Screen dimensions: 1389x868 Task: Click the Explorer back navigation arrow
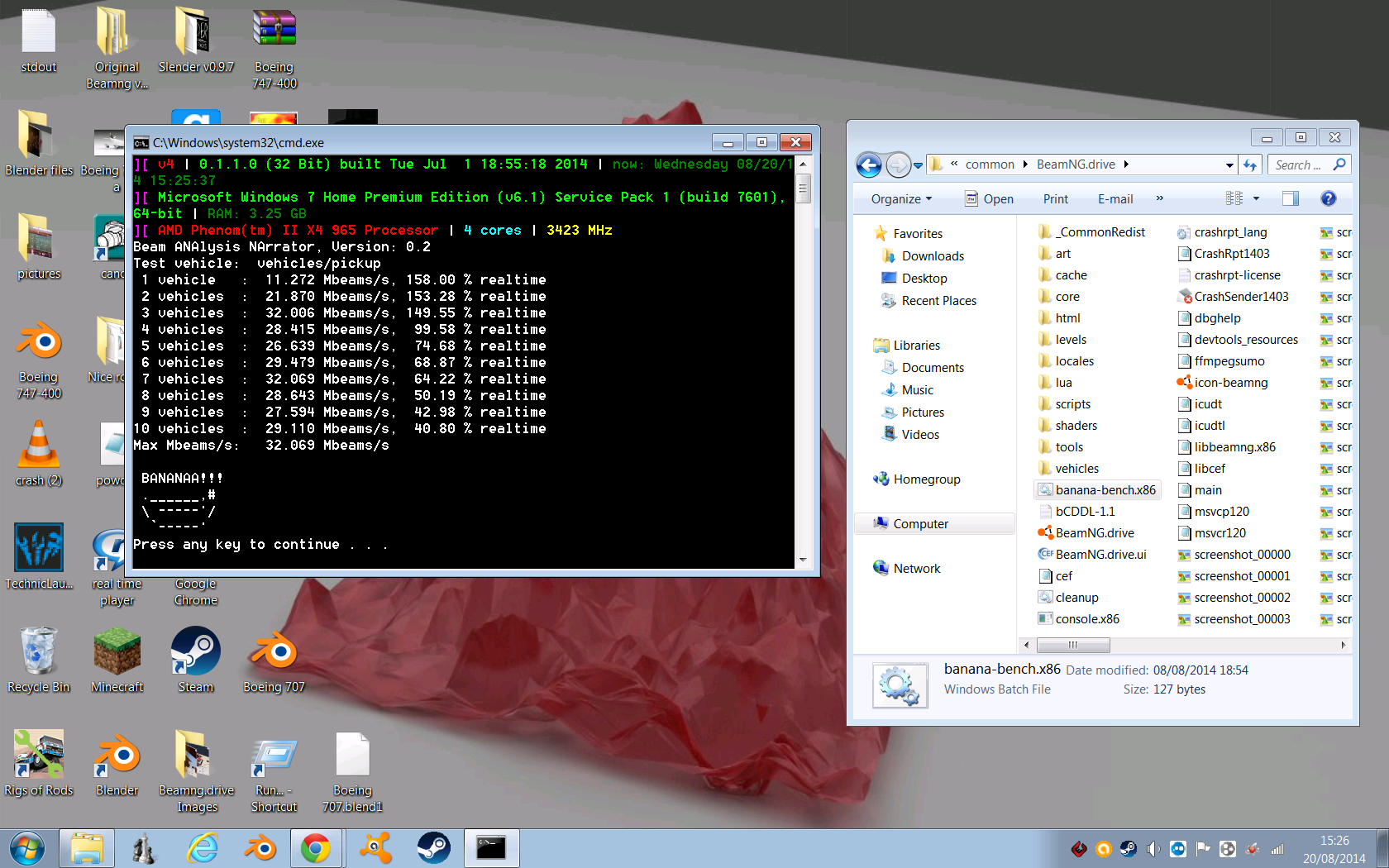pyautogui.click(x=869, y=165)
